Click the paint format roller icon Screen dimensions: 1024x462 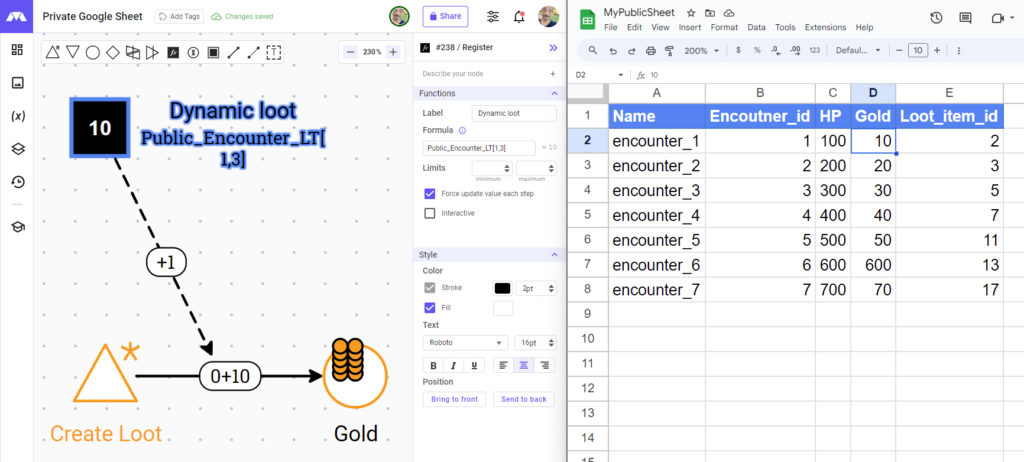(669, 50)
